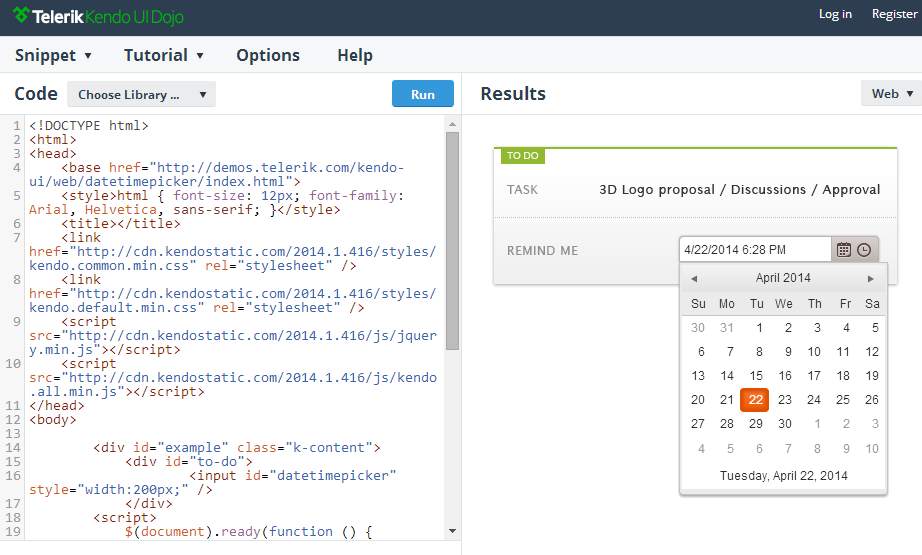Viewport: 922px width, 555px height.
Task: Run the code snippet
Action: pos(423,94)
